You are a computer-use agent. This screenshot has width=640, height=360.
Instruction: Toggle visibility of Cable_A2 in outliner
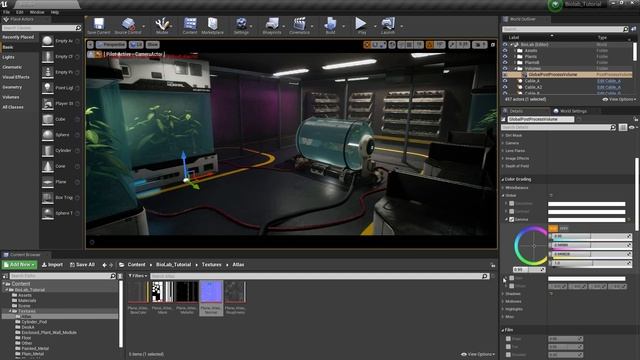pyautogui.click(x=505, y=87)
